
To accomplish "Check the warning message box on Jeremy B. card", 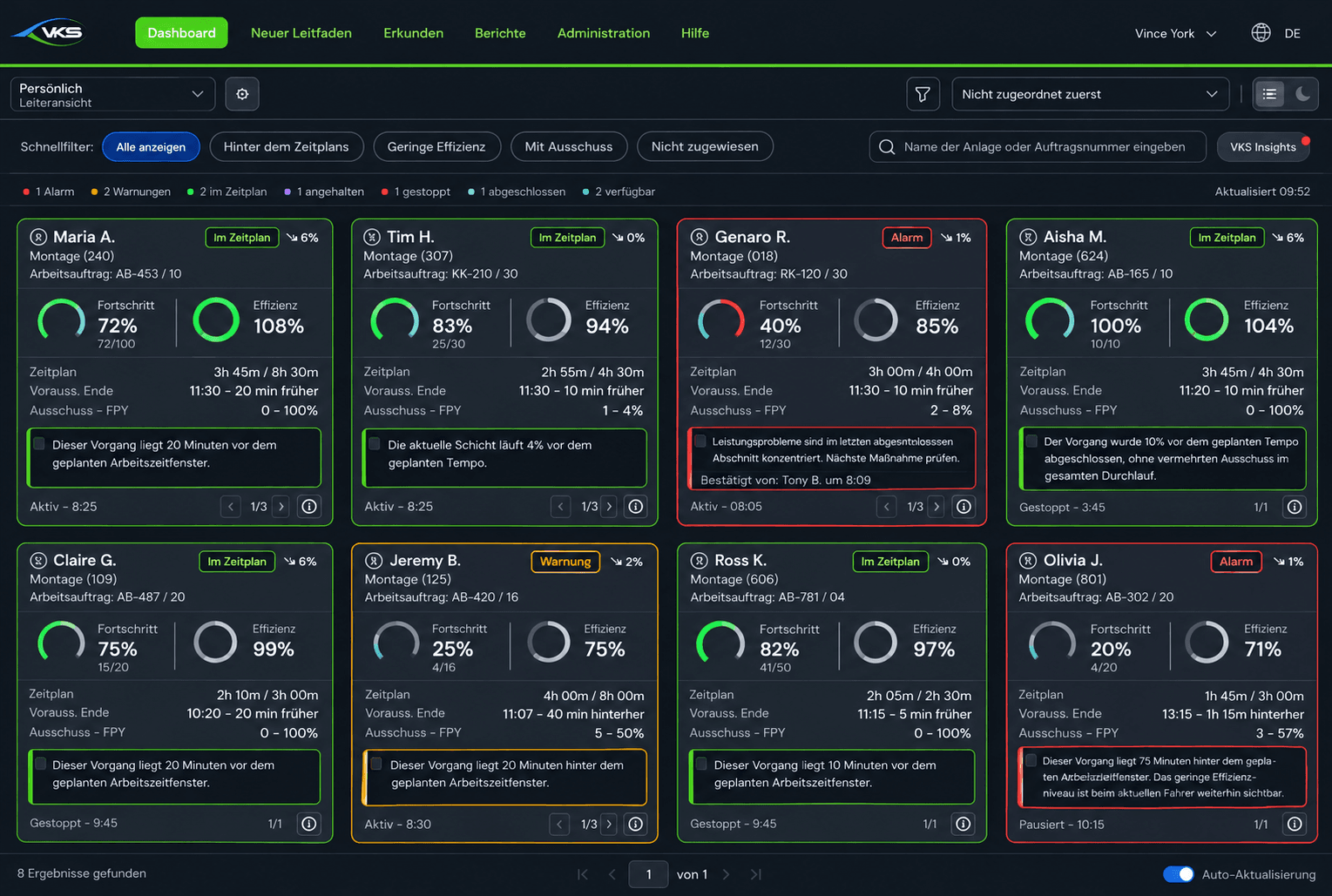I will (376, 764).
